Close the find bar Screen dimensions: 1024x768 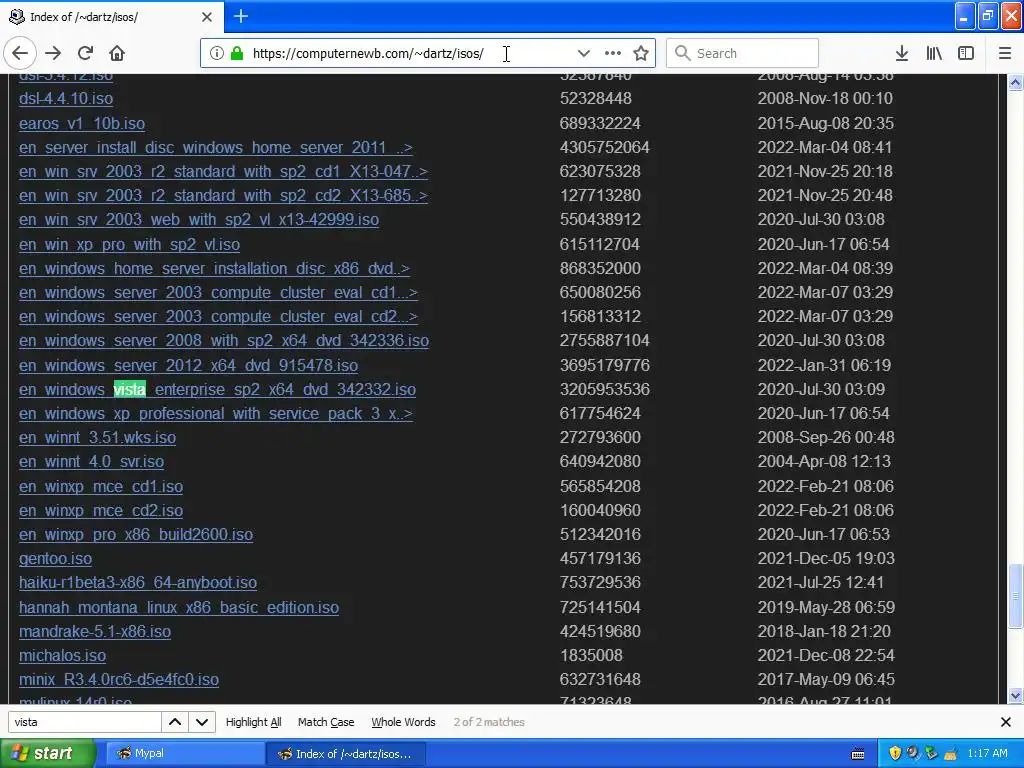coord(1006,722)
